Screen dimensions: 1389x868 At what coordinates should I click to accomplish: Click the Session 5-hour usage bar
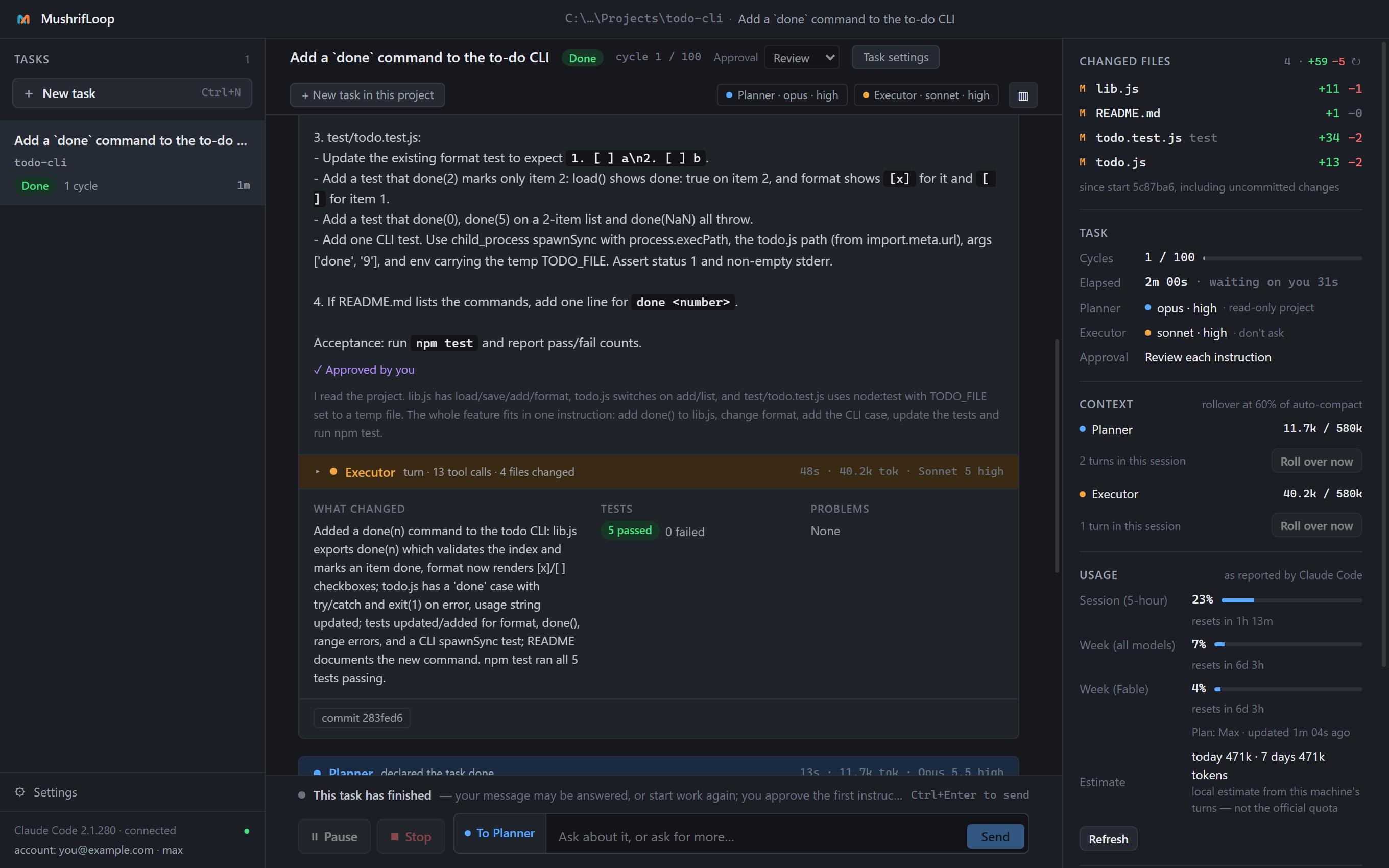click(x=1291, y=600)
